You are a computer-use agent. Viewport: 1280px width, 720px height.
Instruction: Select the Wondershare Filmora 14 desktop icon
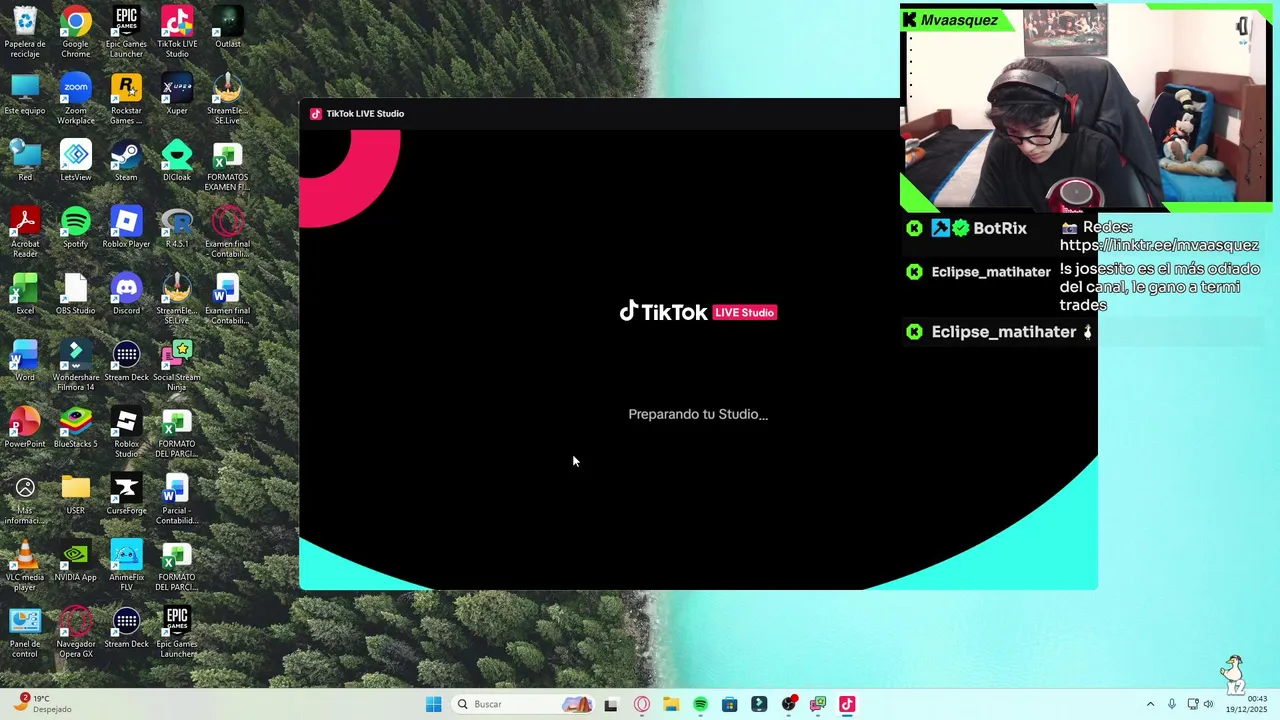pyautogui.click(x=75, y=366)
